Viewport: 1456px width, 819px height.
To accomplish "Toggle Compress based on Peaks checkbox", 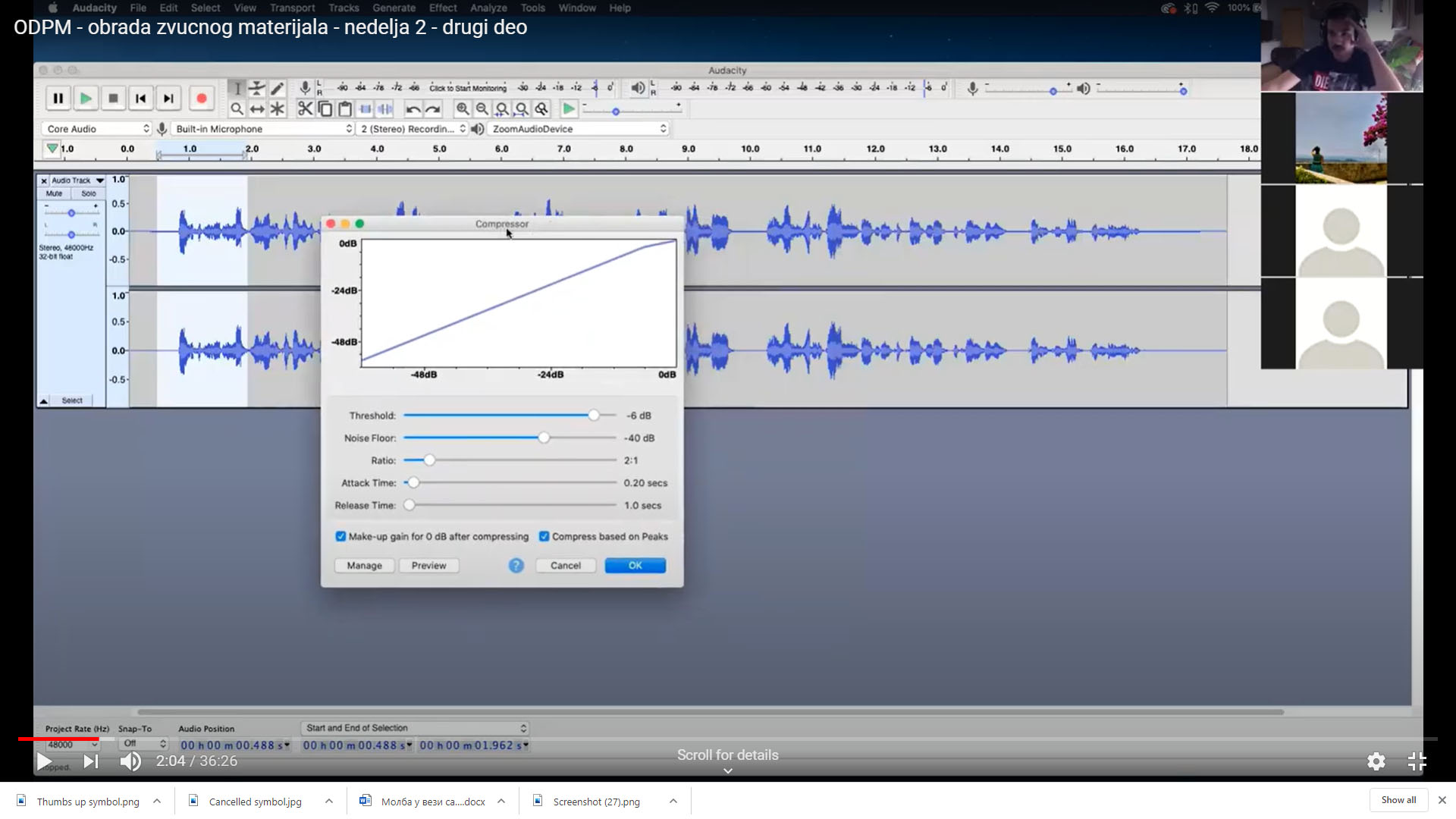I will coord(544,536).
